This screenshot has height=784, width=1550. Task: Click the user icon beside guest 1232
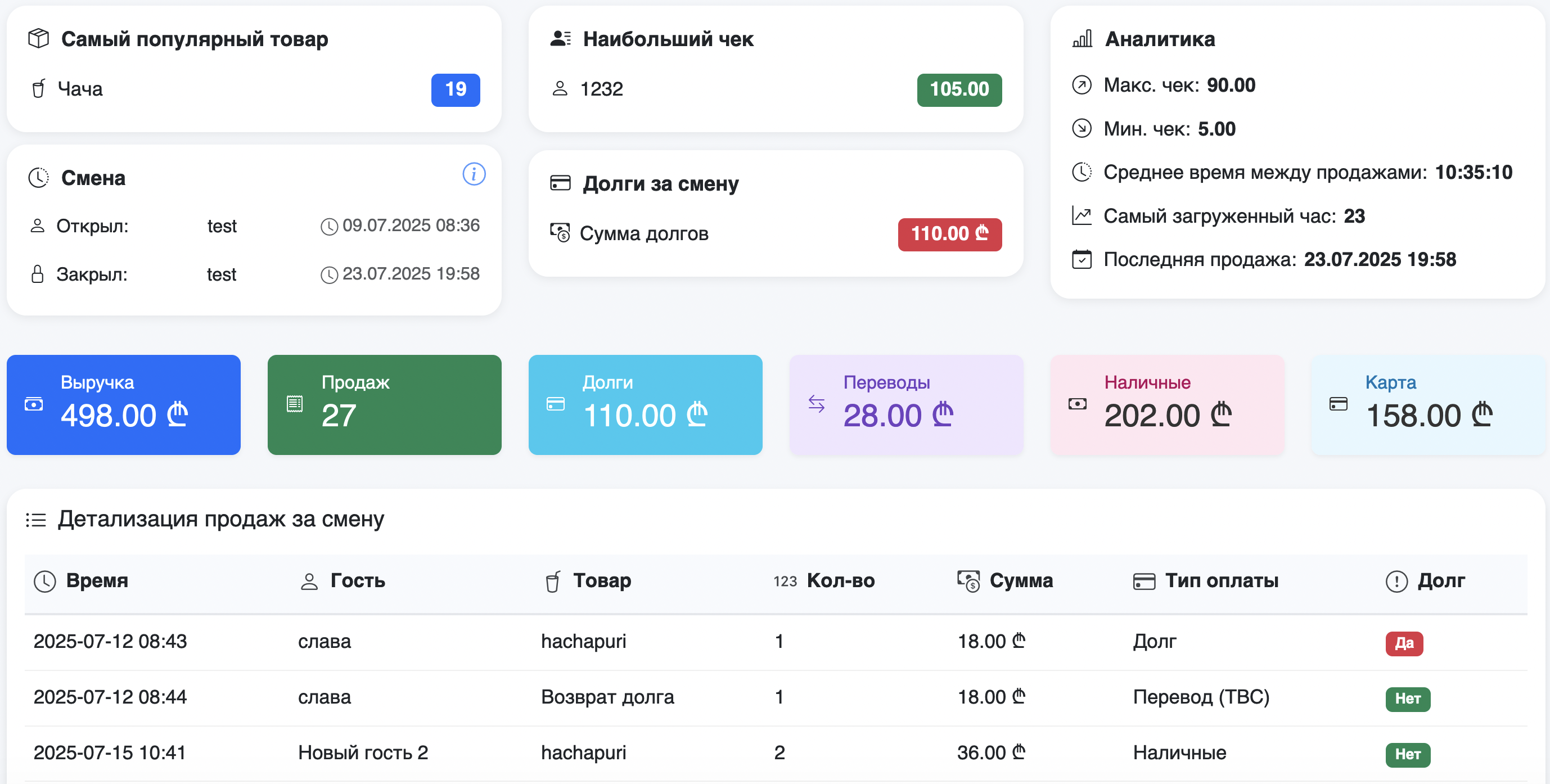(560, 88)
